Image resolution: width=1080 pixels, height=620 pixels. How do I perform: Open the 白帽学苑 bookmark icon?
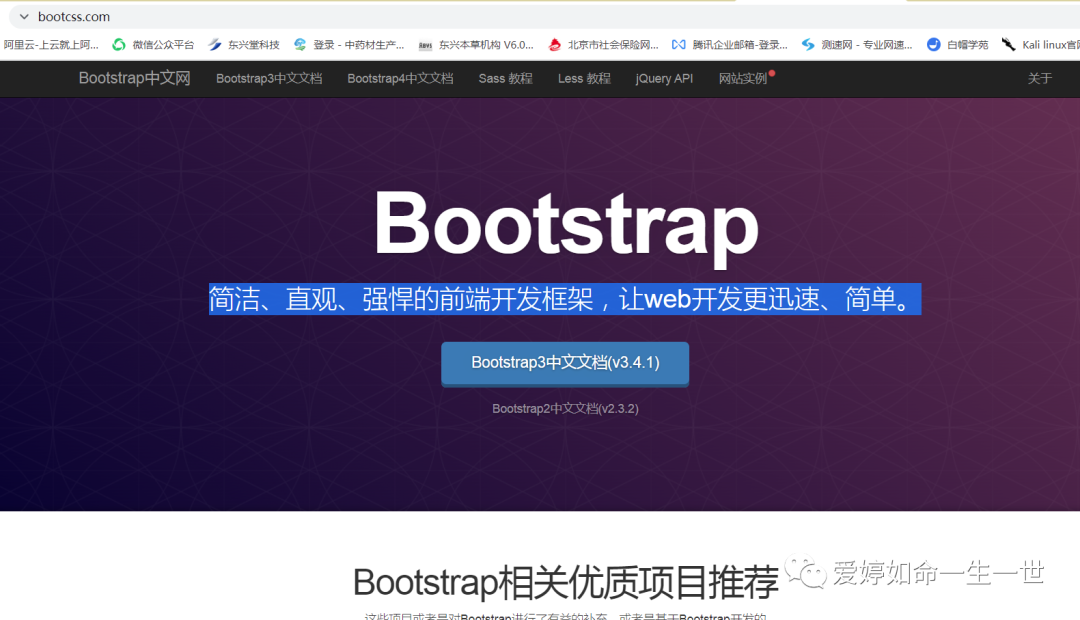933,45
